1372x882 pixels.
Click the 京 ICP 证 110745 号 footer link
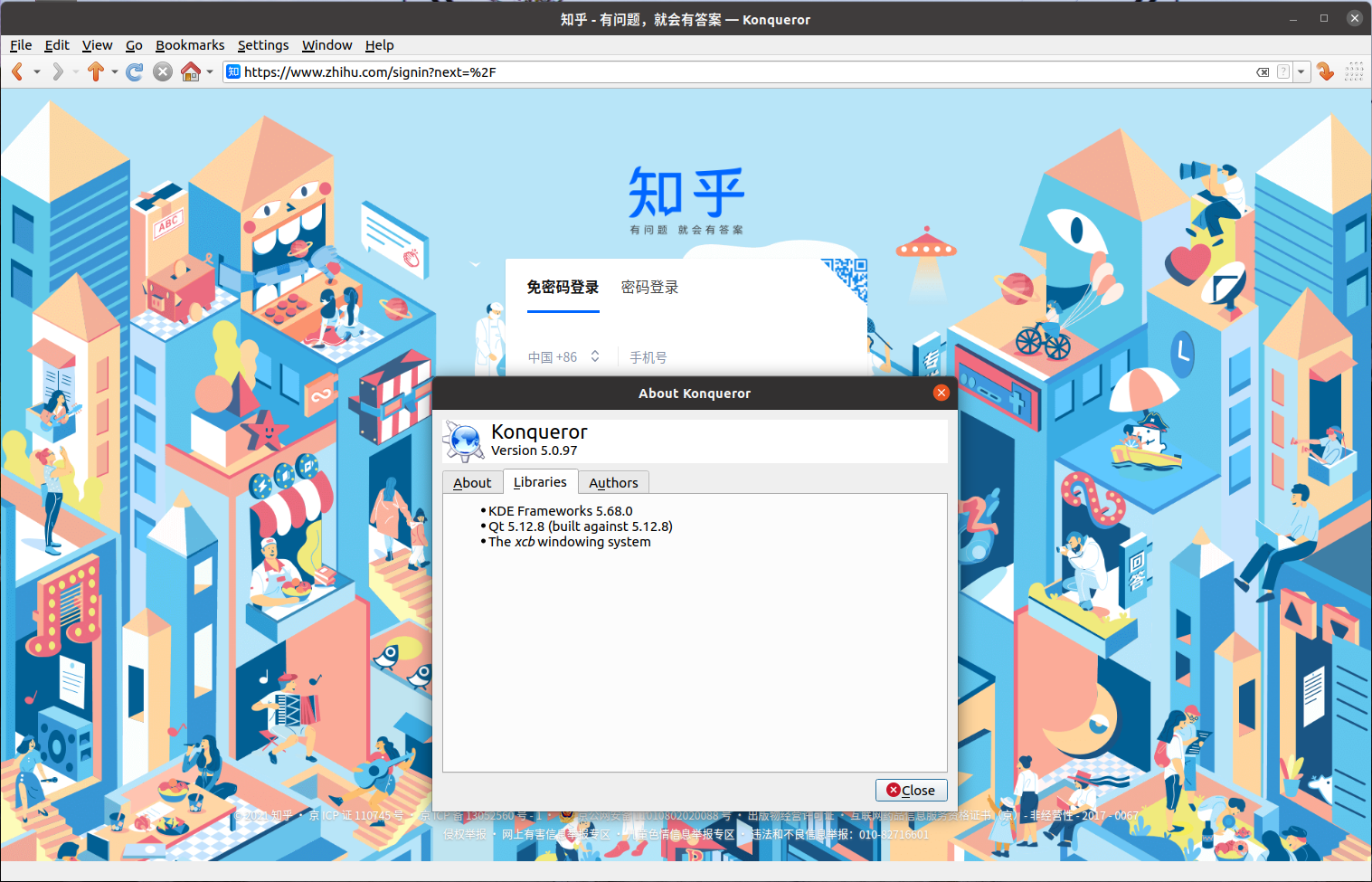[356, 815]
